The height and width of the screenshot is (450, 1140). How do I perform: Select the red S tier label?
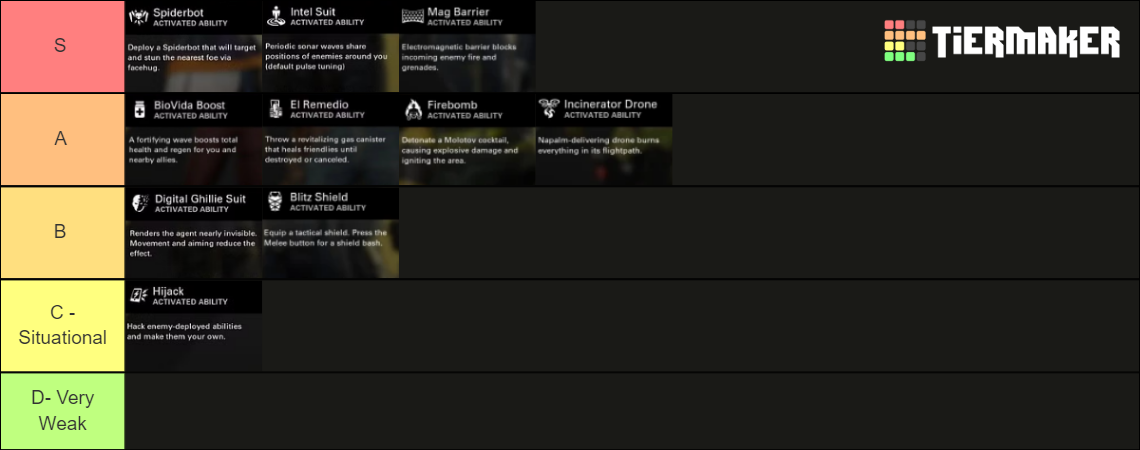(x=61, y=46)
